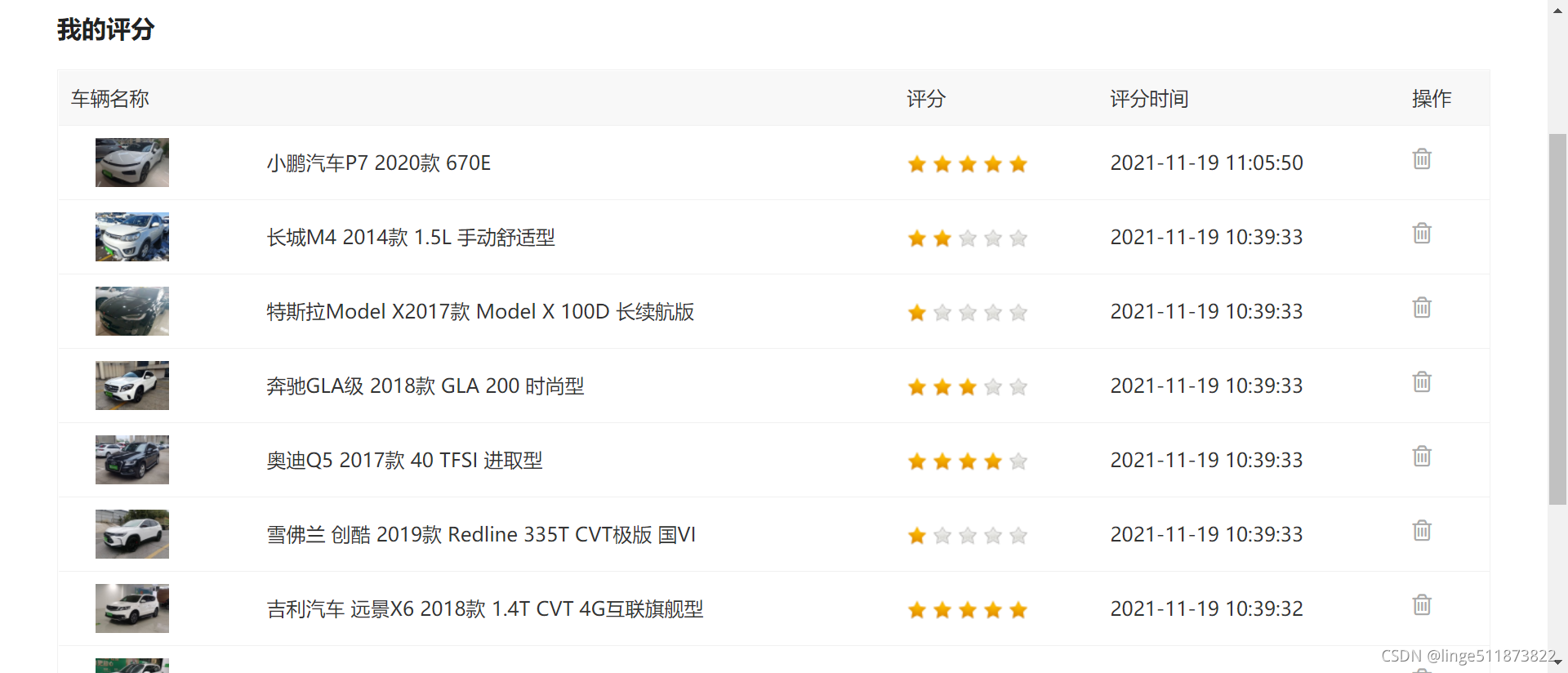Click the 长城M4 2014款 1.5L 手动舒适型 name
Screen dimensions: 1568x673
click(x=411, y=238)
